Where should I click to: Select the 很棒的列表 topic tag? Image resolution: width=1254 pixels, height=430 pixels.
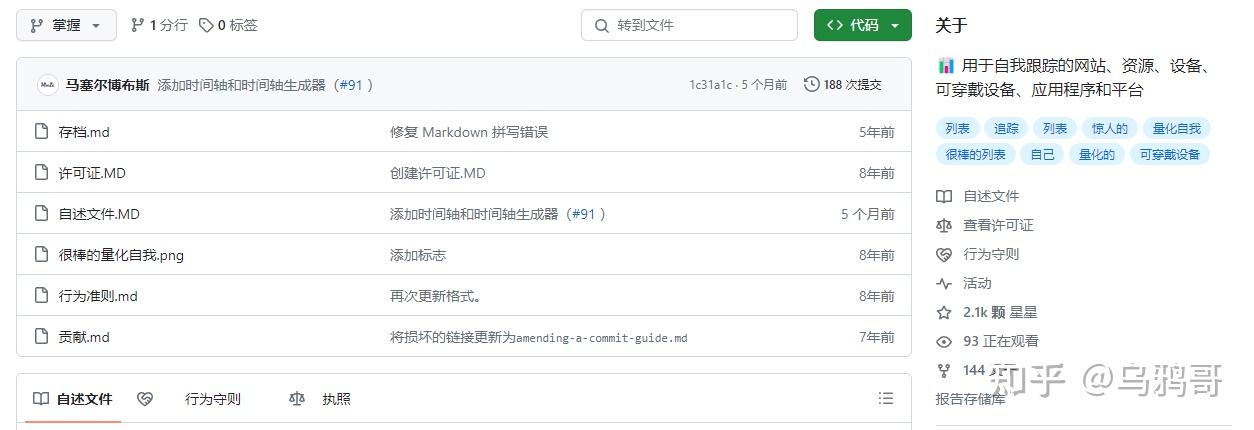(976, 154)
